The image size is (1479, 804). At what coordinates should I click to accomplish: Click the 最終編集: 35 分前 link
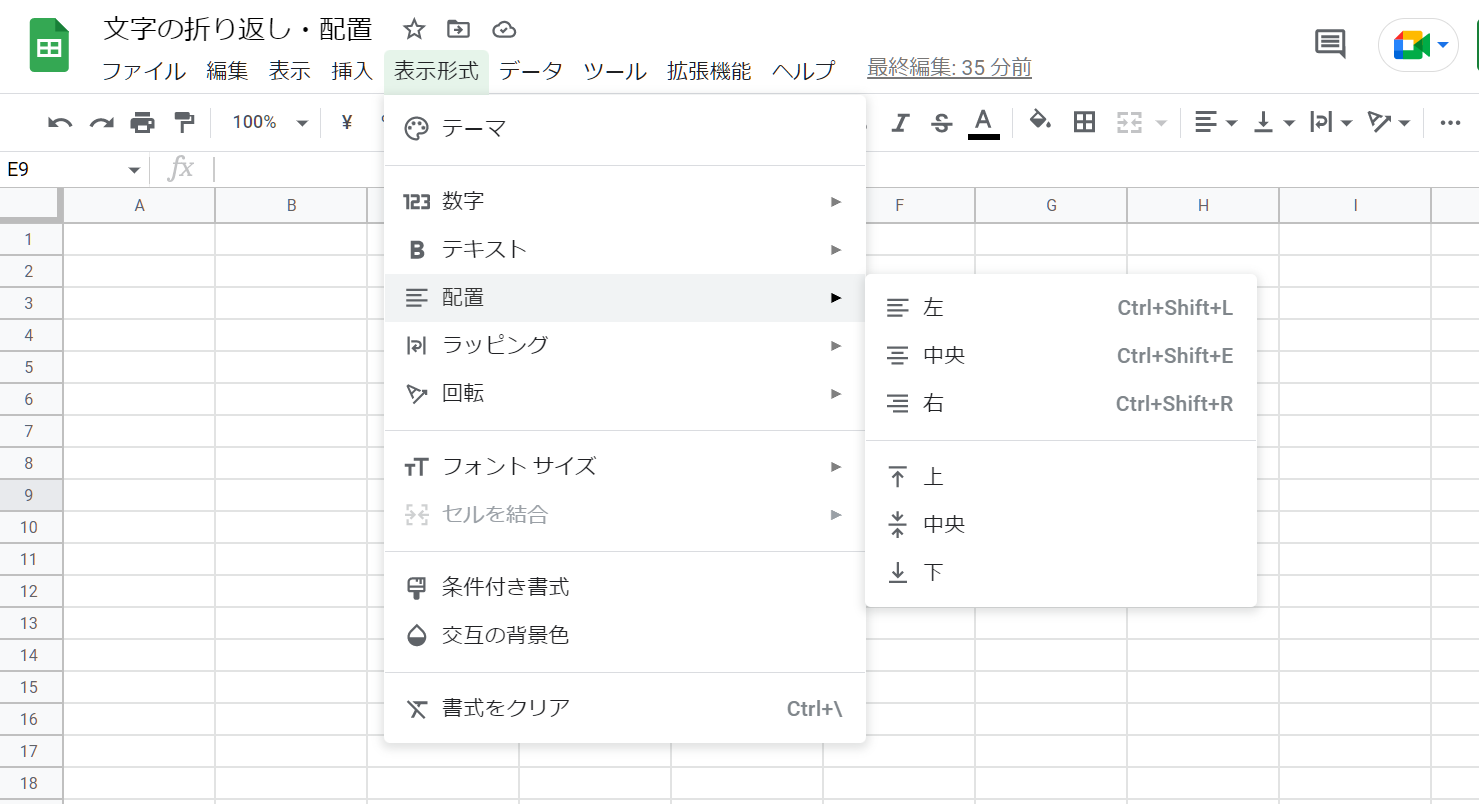tap(948, 68)
